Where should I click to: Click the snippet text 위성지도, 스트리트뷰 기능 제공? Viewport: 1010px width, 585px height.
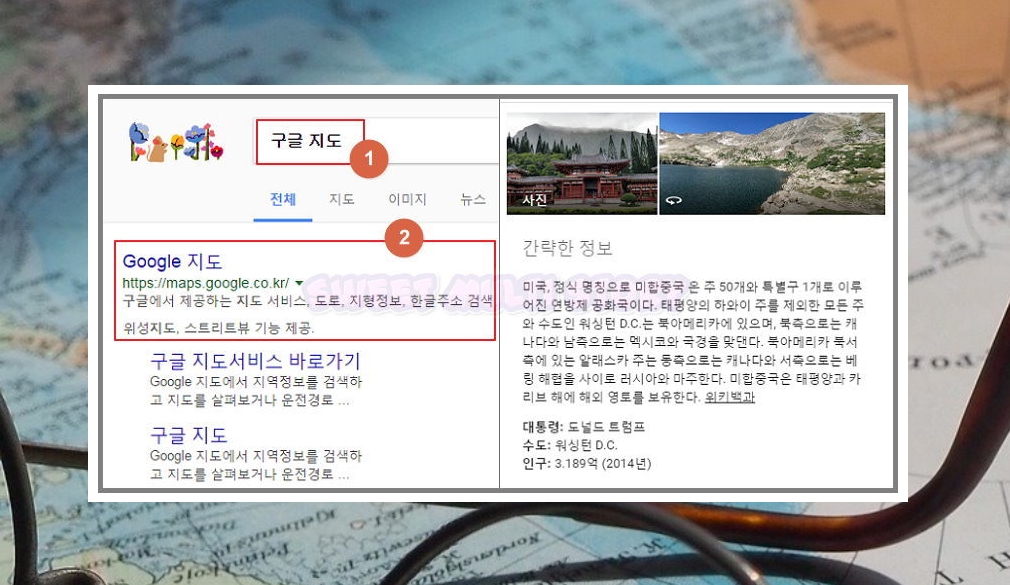pos(219,328)
